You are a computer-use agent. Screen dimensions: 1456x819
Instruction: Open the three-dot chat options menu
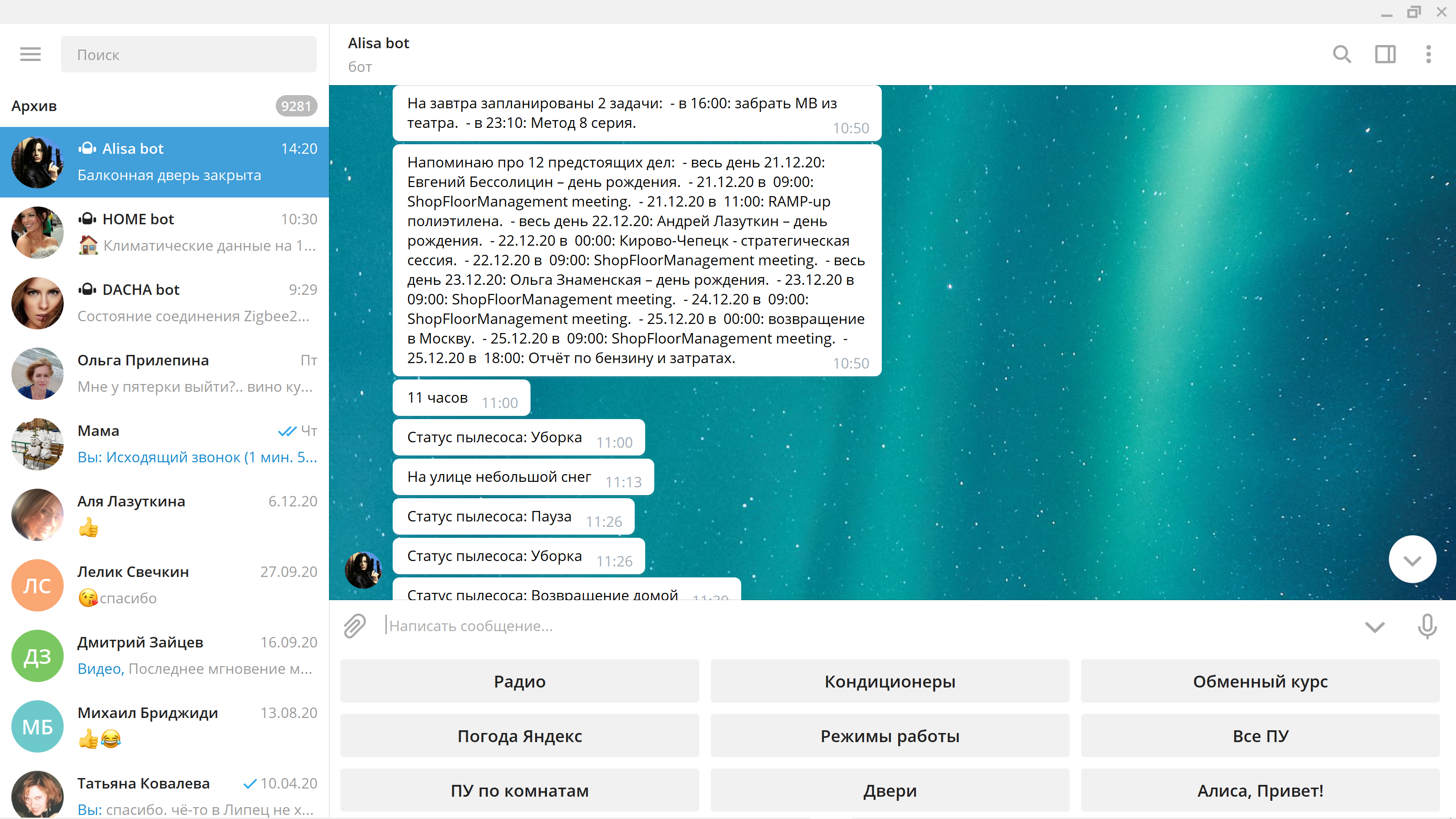tap(1428, 54)
